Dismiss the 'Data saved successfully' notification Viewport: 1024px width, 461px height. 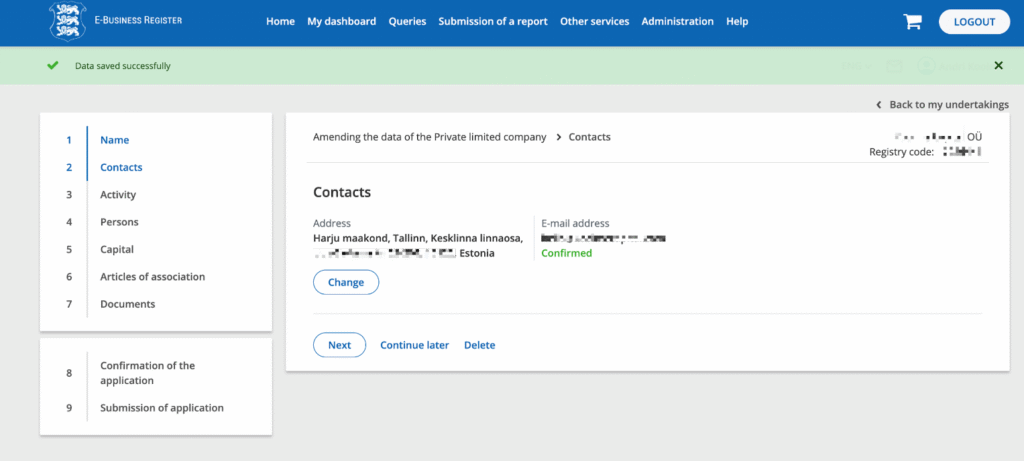click(x=998, y=66)
